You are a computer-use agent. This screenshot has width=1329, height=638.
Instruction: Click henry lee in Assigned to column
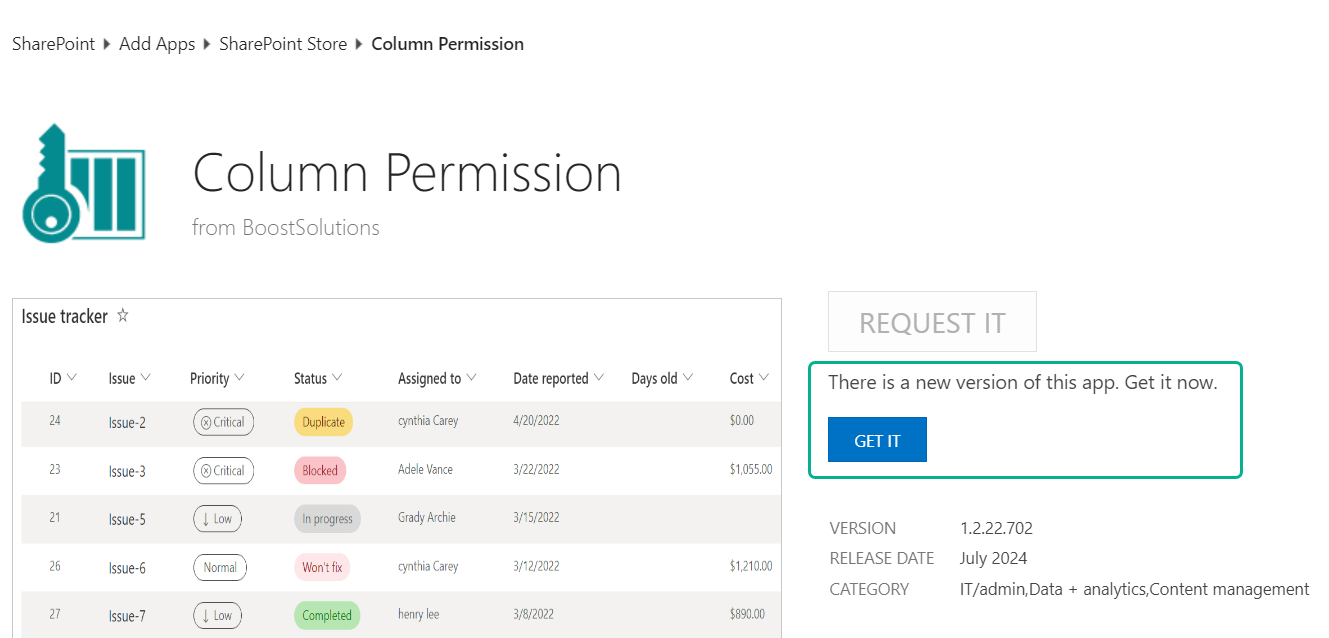(x=418, y=614)
